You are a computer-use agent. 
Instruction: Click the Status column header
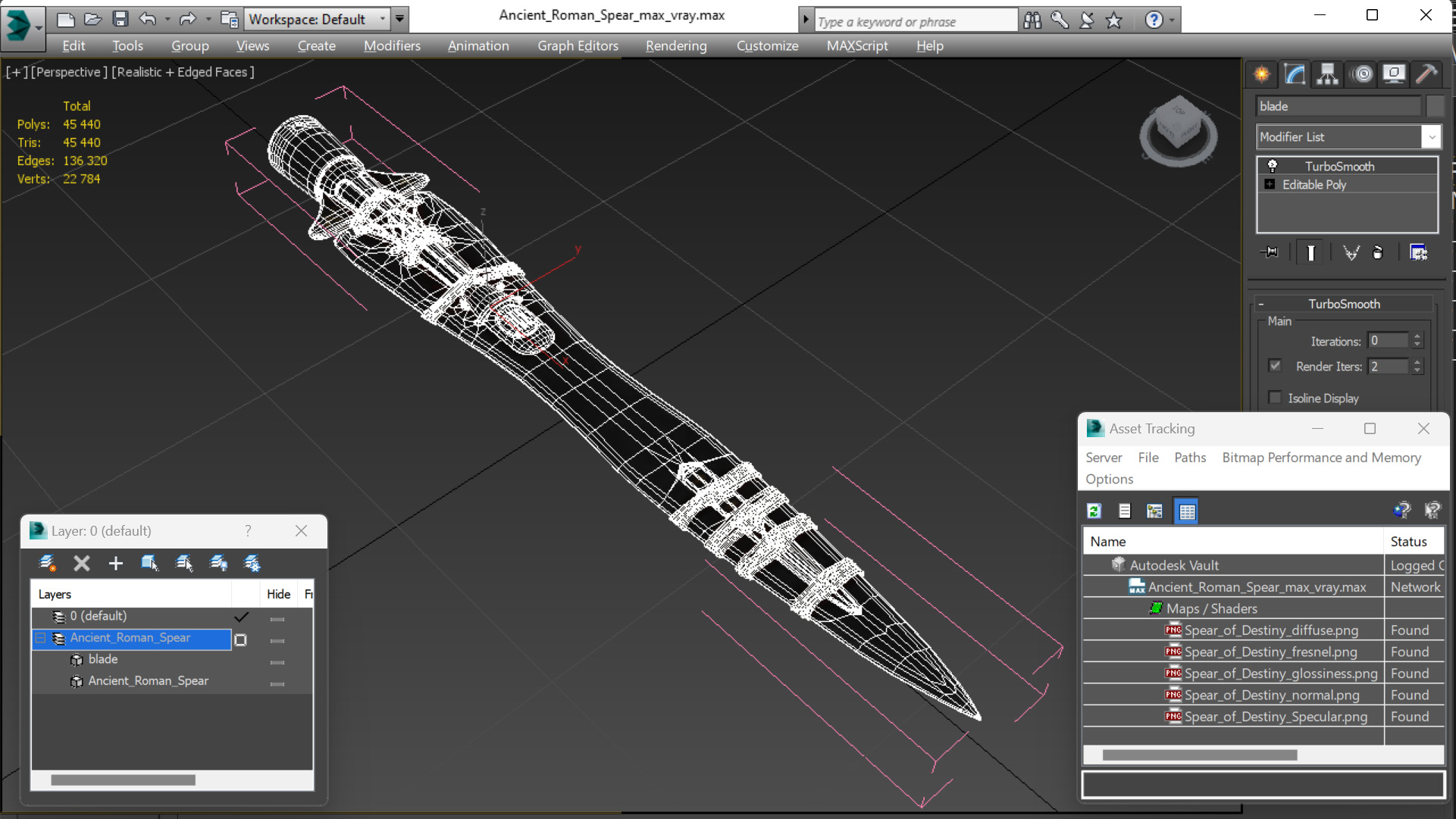1414,542
